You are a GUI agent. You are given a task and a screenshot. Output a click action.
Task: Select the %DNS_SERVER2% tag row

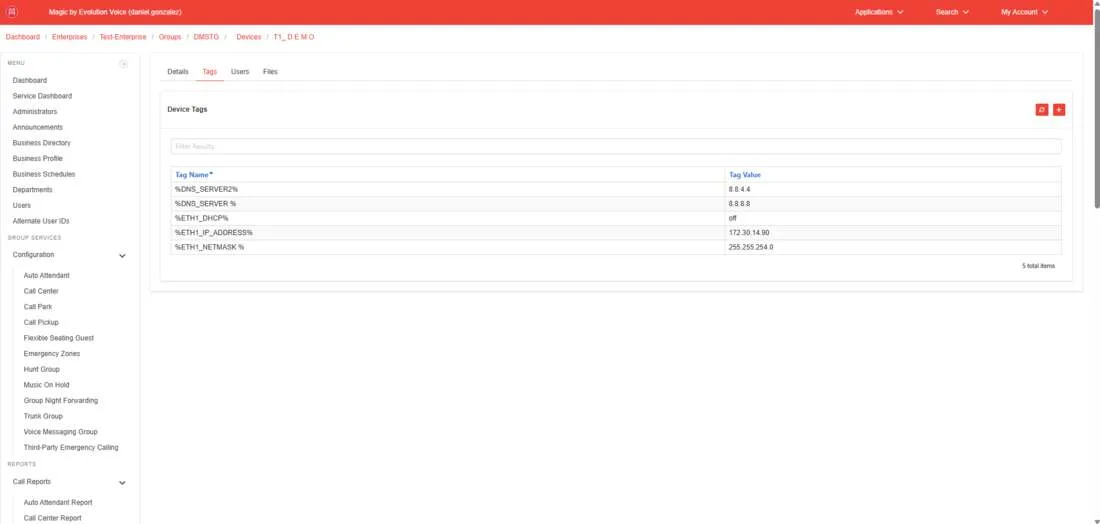(615, 189)
